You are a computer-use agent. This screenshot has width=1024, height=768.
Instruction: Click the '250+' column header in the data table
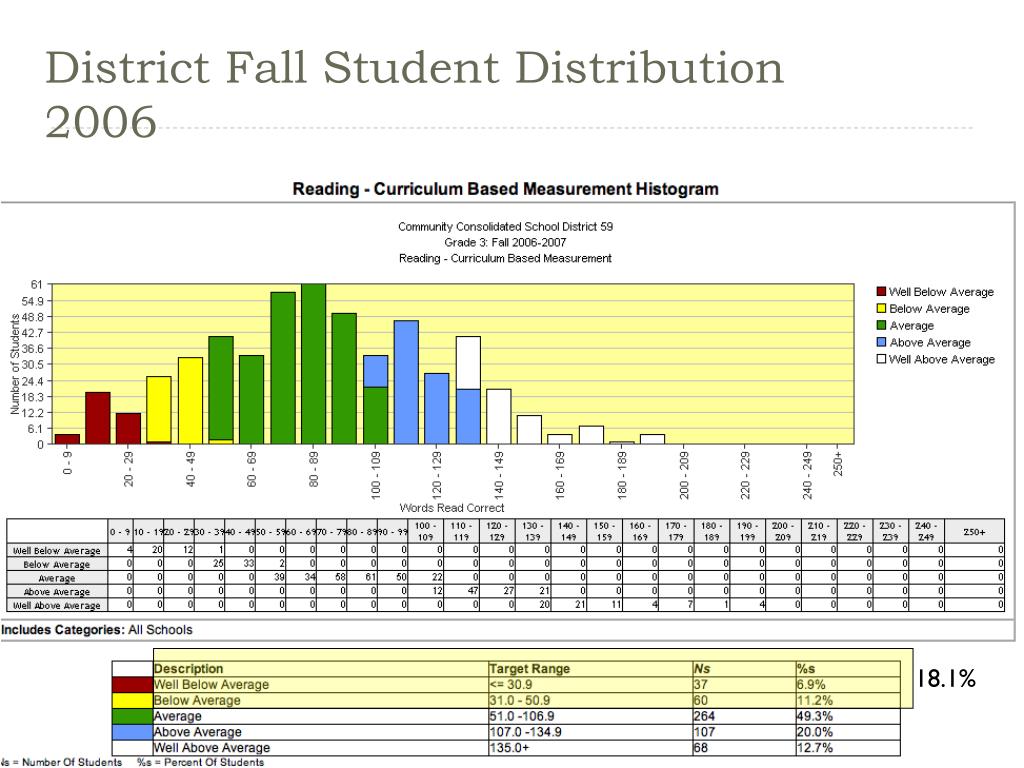pos(974,532)
